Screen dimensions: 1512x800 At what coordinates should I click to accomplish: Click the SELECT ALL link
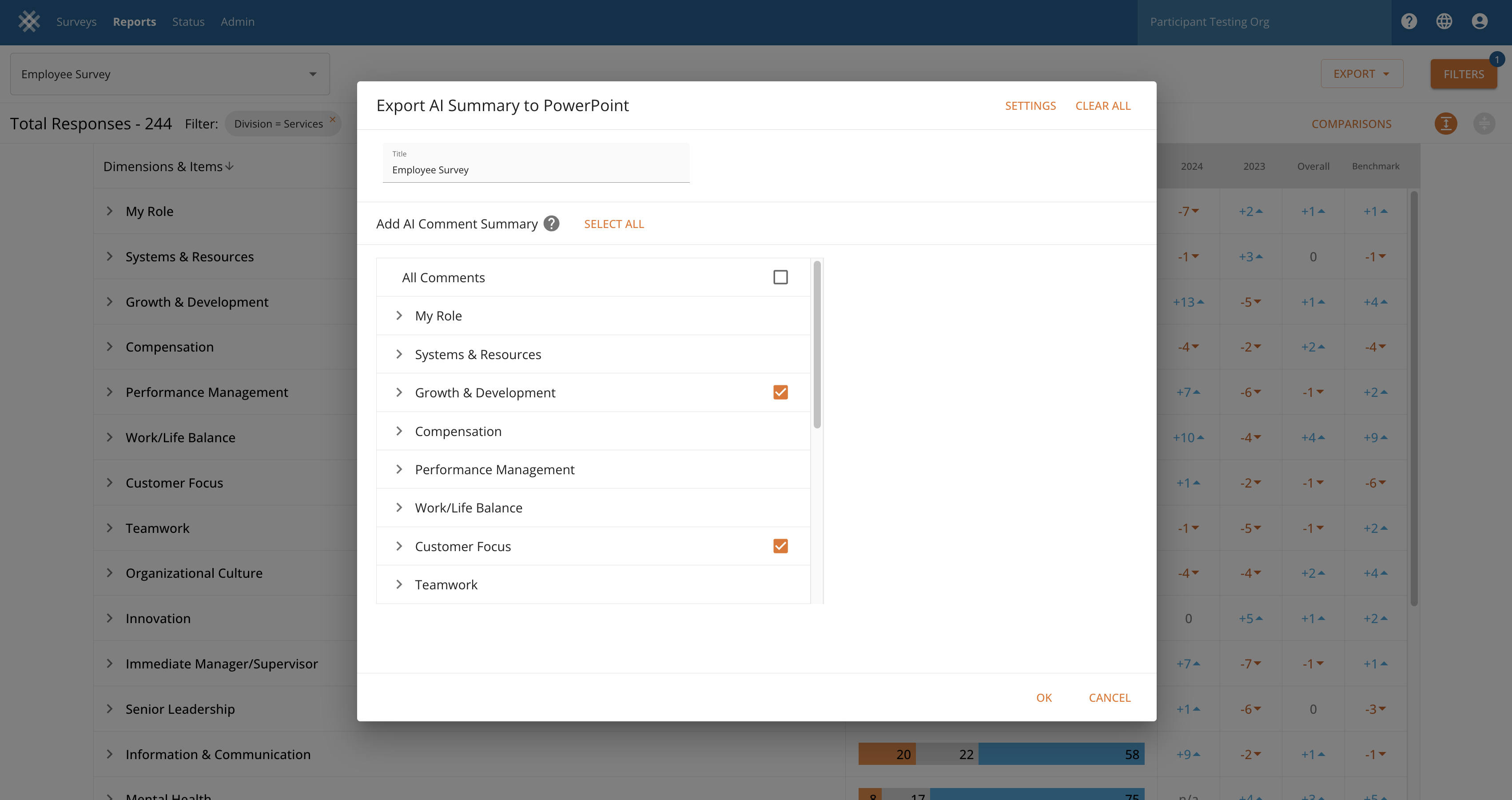click(614, 224)
